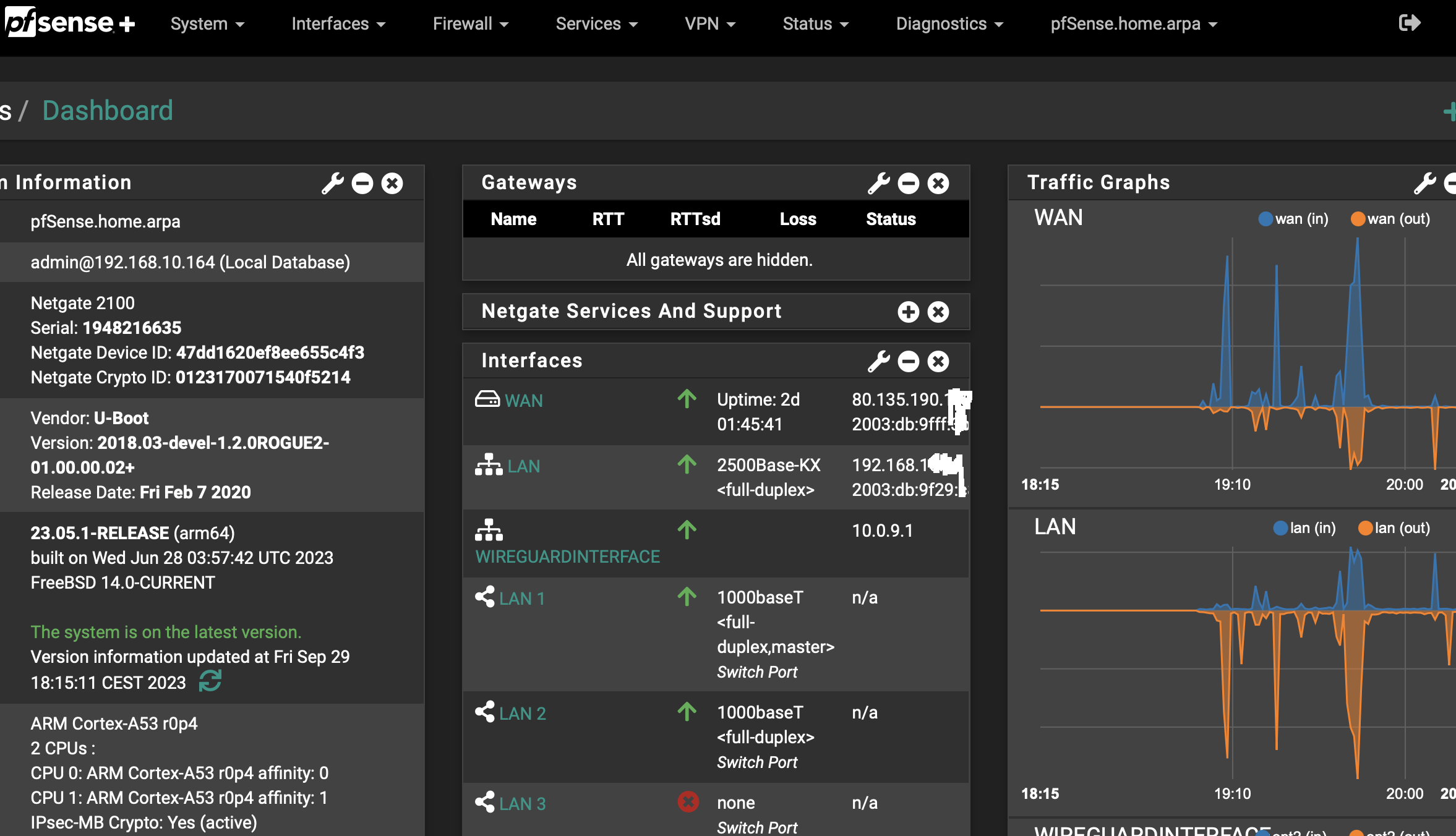Click the LAN green up-arrow status
The height and width of the screenshot is (836, 1456).
click(687, 464)
